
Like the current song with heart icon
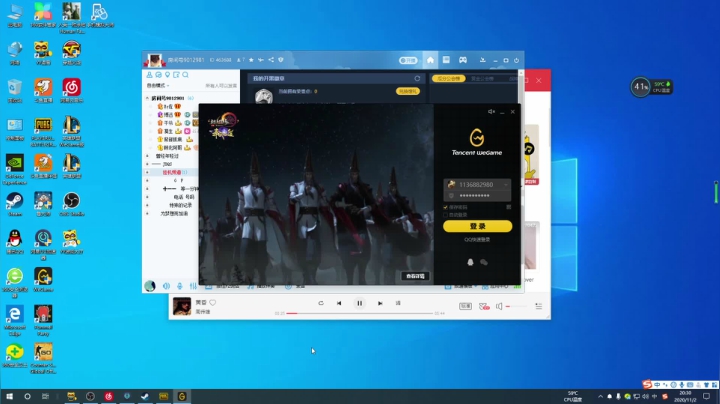(x=213, y=303)
